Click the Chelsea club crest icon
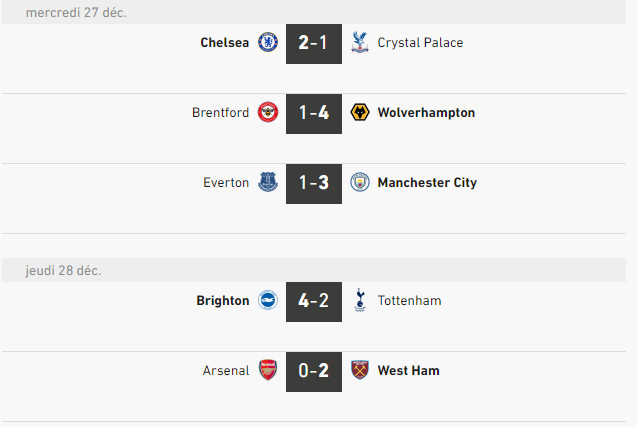The height and width of the screenshot is (427, 638). pyautogui.click(x=268, y=43)
